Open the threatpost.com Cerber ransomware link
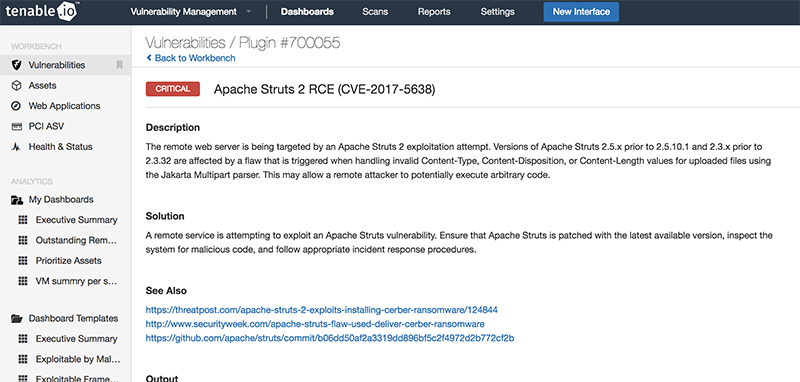The height and width of the screenshot is (382, 800). click(x=322, y=310)
